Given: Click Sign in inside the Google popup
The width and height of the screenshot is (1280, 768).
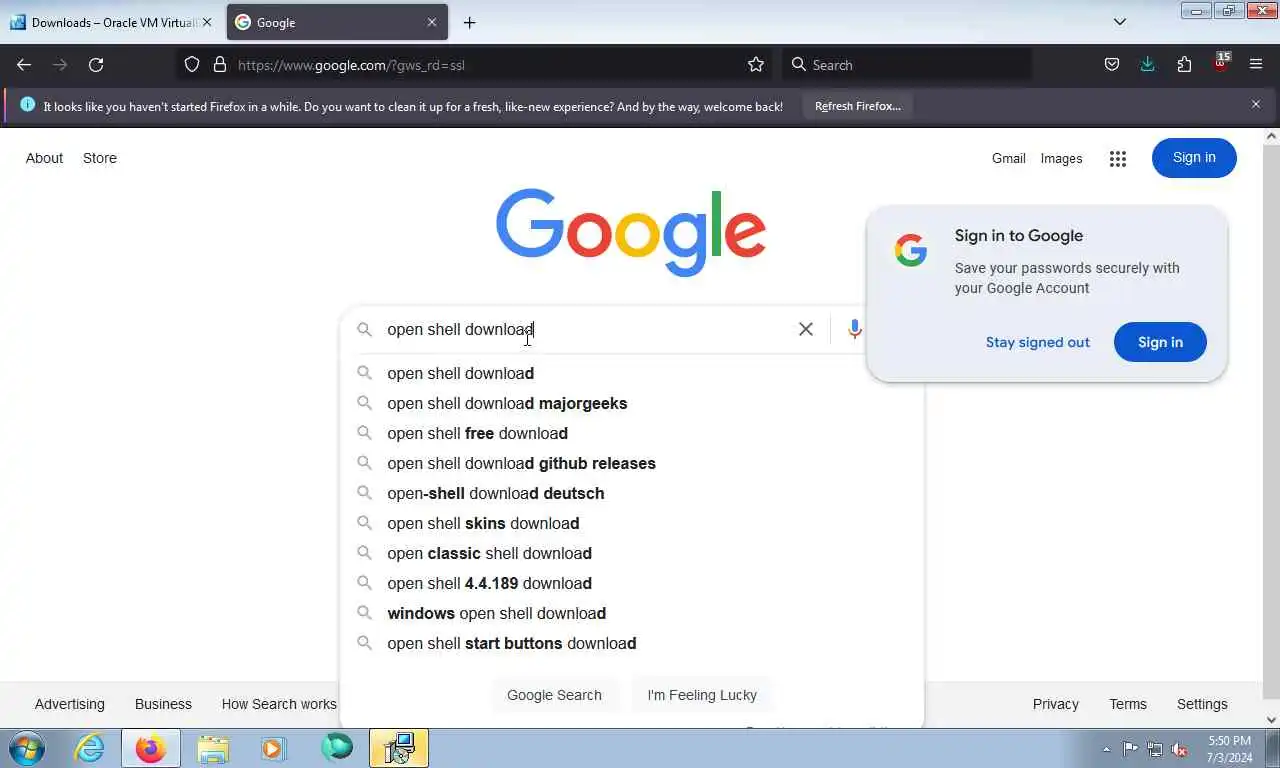Looking at the screenshot, I should click(1160, 342).
